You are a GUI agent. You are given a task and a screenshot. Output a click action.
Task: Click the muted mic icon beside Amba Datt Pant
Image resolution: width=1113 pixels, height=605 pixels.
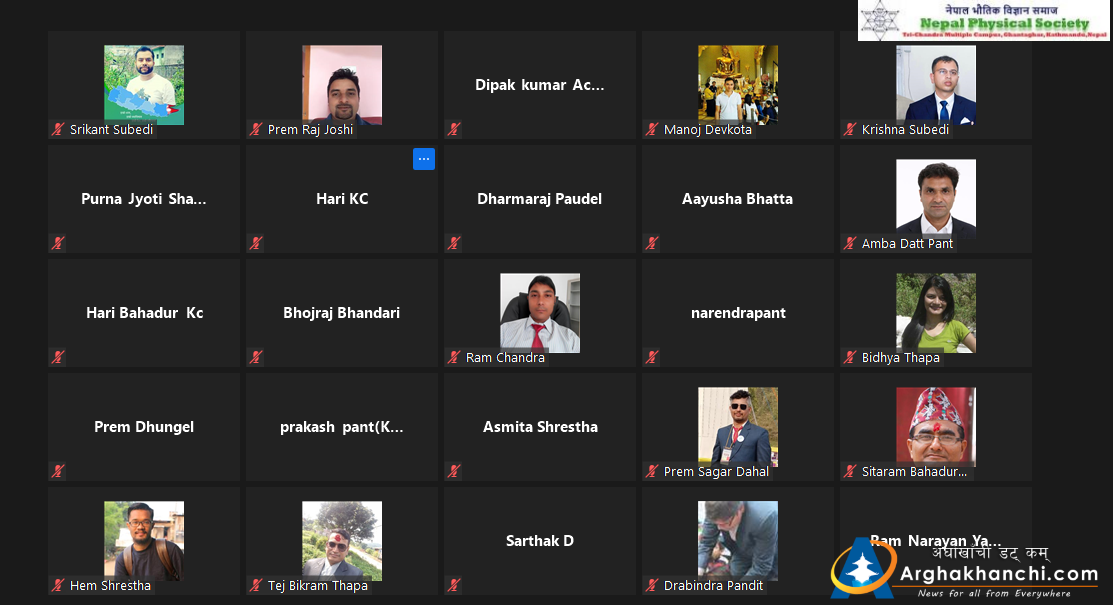pos(850,244)
